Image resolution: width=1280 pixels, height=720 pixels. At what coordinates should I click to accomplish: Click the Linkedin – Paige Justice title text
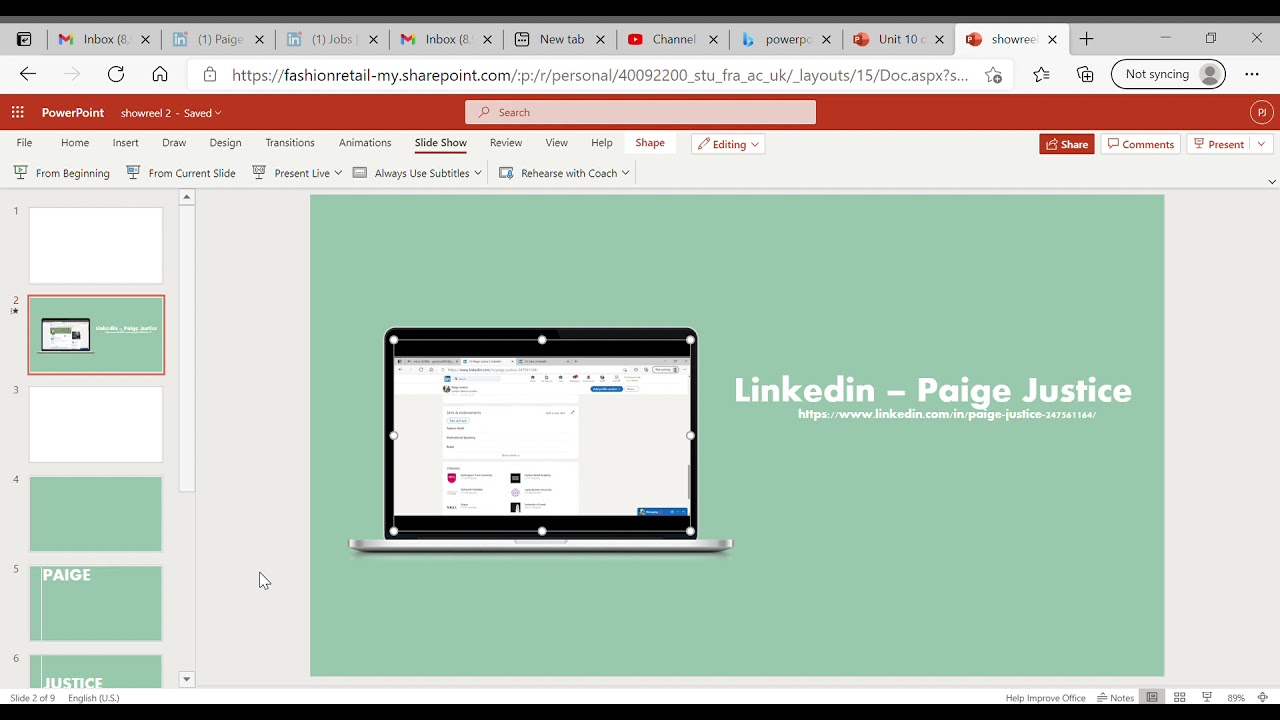point(933,390)
